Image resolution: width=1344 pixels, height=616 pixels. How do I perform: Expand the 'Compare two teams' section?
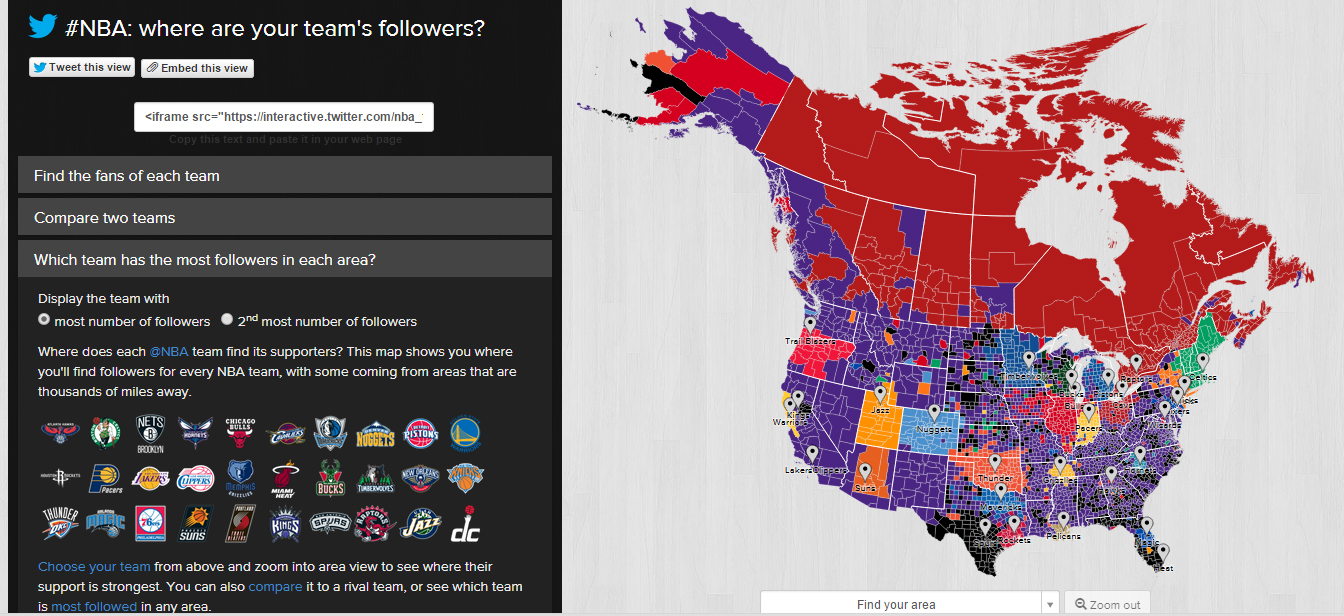click(285, 217)
